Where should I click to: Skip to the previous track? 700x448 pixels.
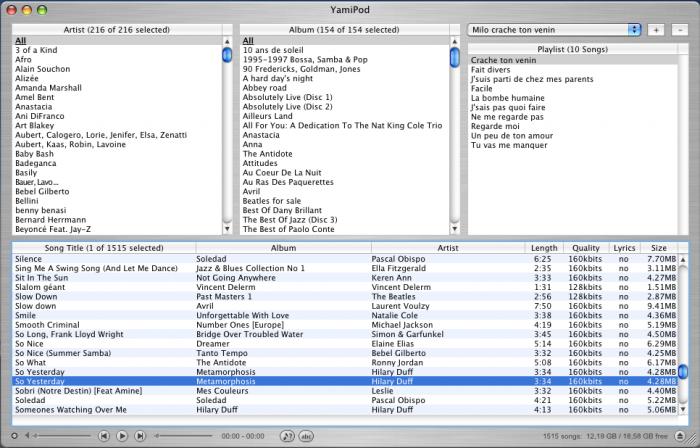[x=104, y=436]
